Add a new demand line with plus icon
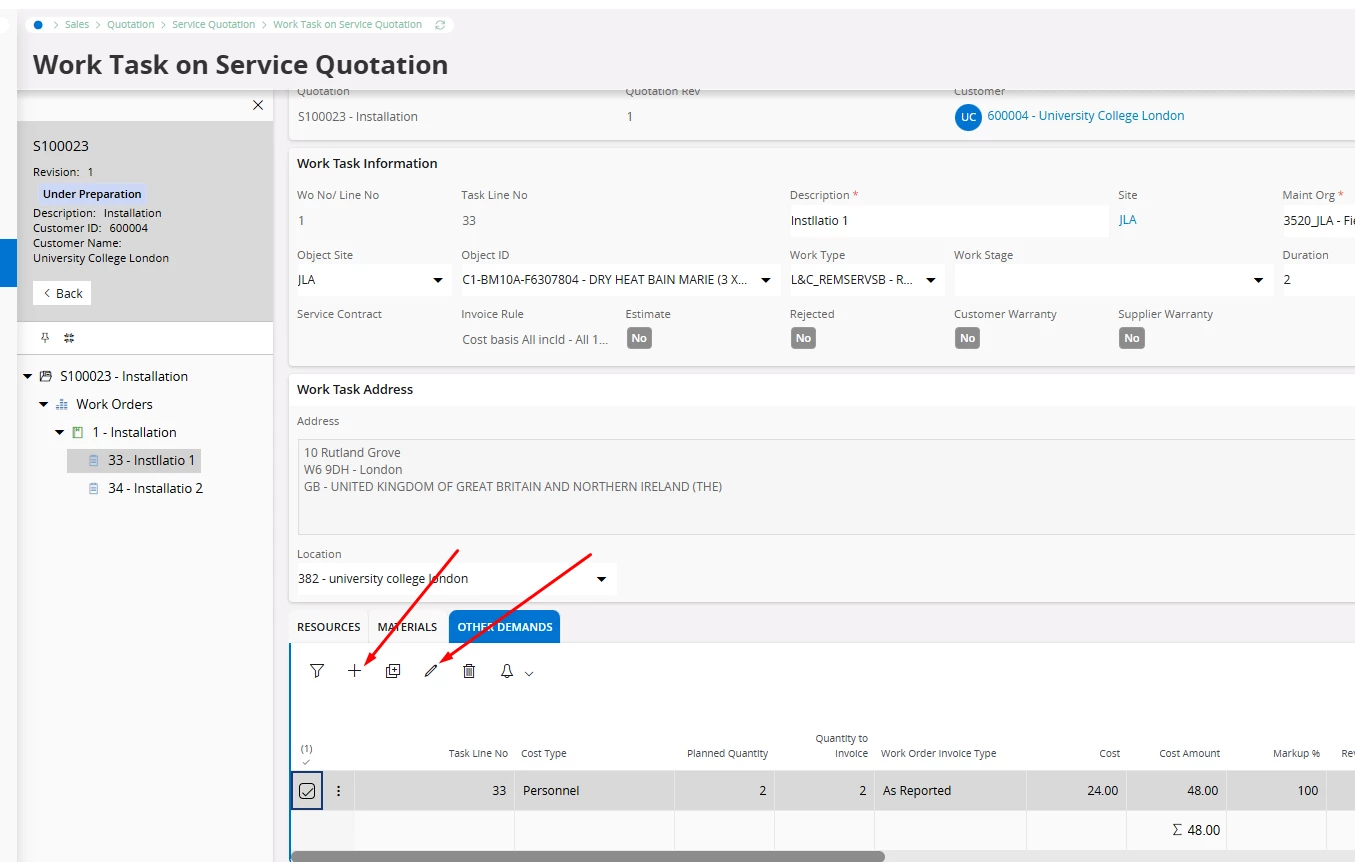The image size is (1355, 862). coord(354,671)
